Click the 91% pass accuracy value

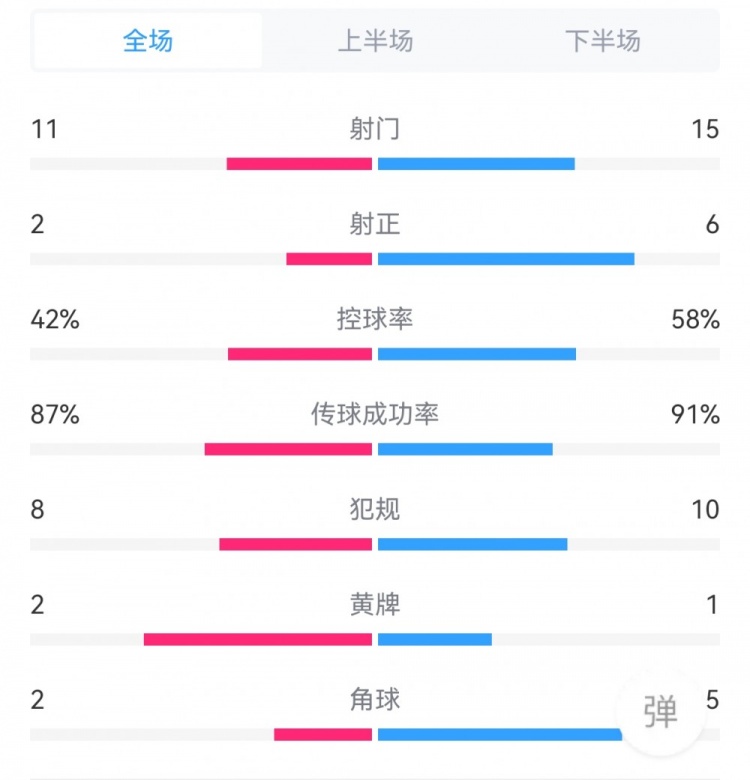pyautogui.click(x=696, y=414)
